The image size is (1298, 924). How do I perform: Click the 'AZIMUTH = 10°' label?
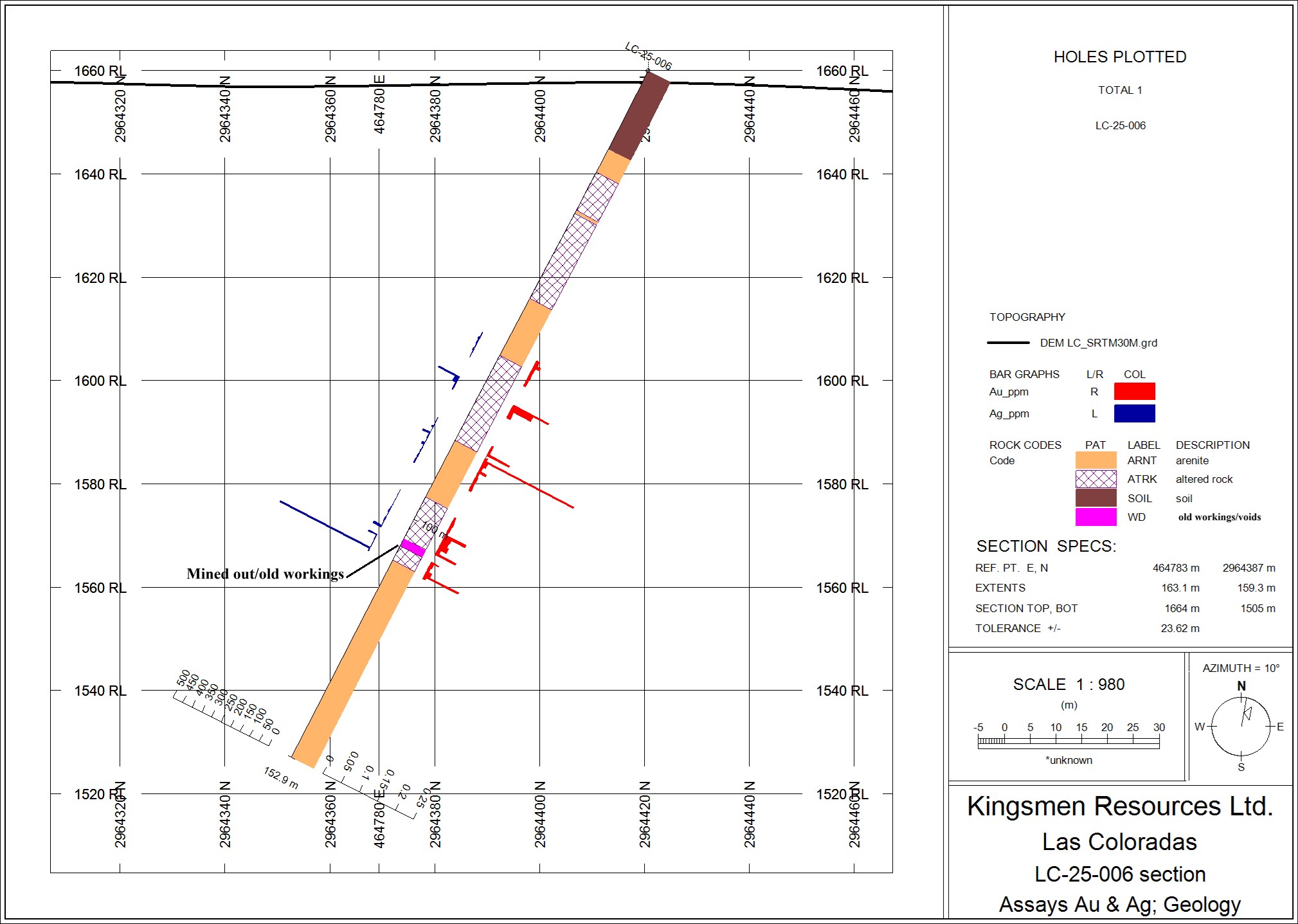click(1240, 668)
